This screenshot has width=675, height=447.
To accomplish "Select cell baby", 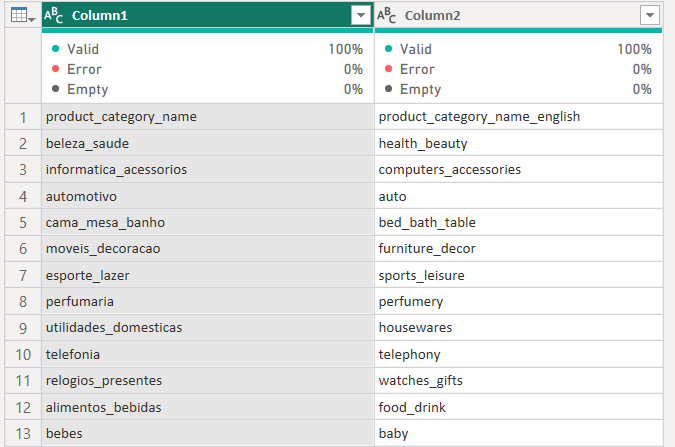I will 519,433.
